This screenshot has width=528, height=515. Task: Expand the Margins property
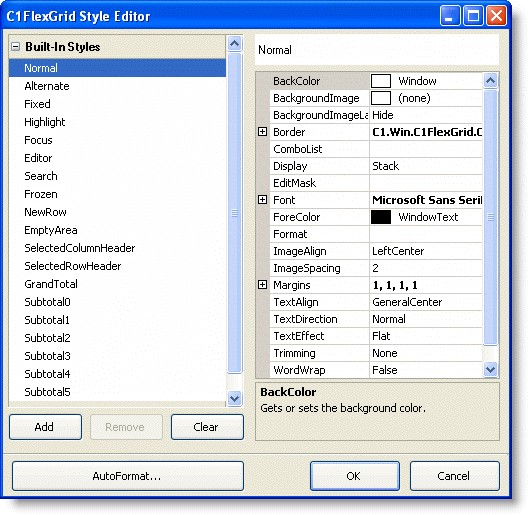coord(262,285)
